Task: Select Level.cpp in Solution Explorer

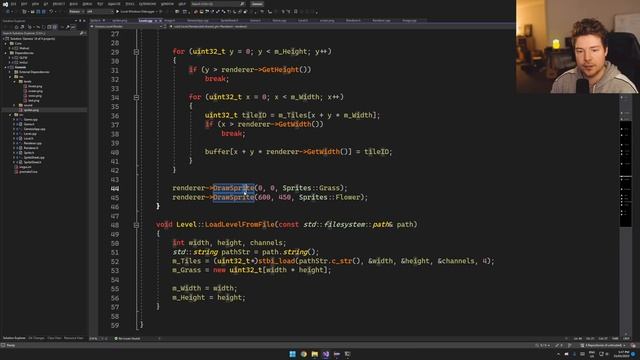Action: click(x=30, y=134)
